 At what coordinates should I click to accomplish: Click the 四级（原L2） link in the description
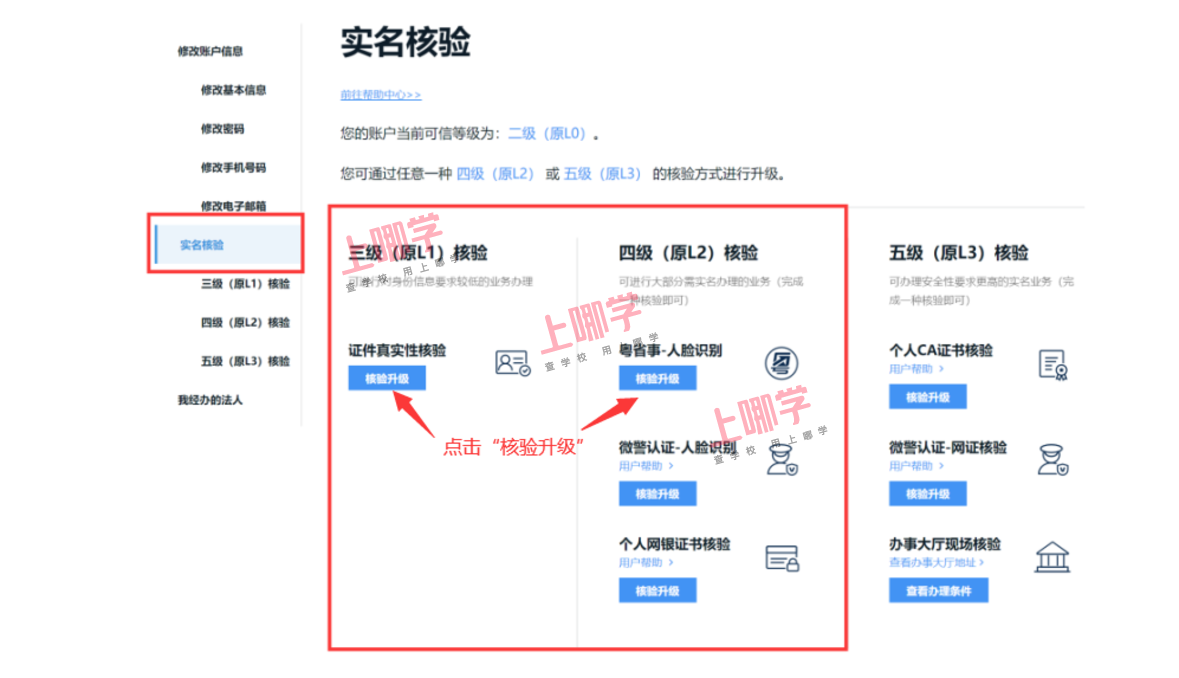(495, 174)
